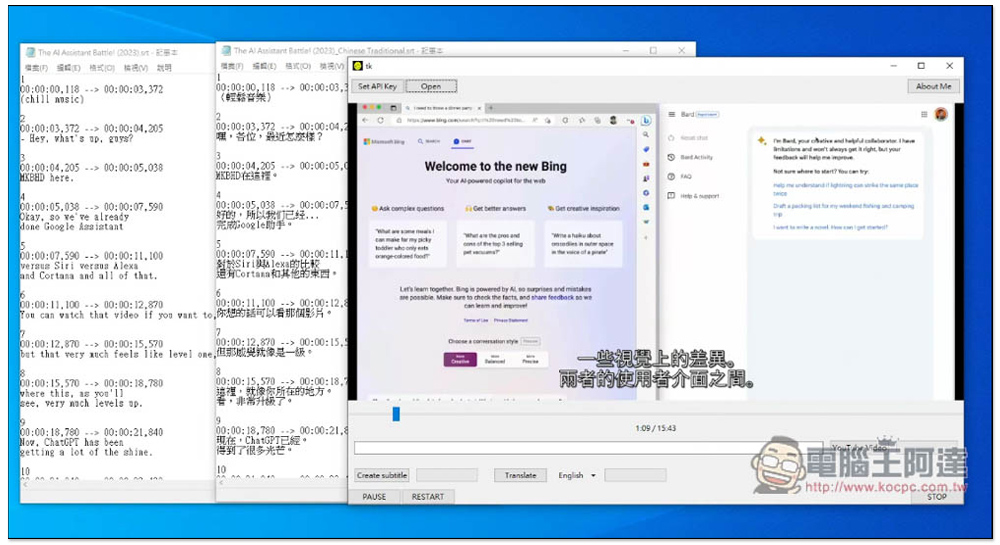Open 檢視(V) menu in first Notepad window

[x=135, y=68]
